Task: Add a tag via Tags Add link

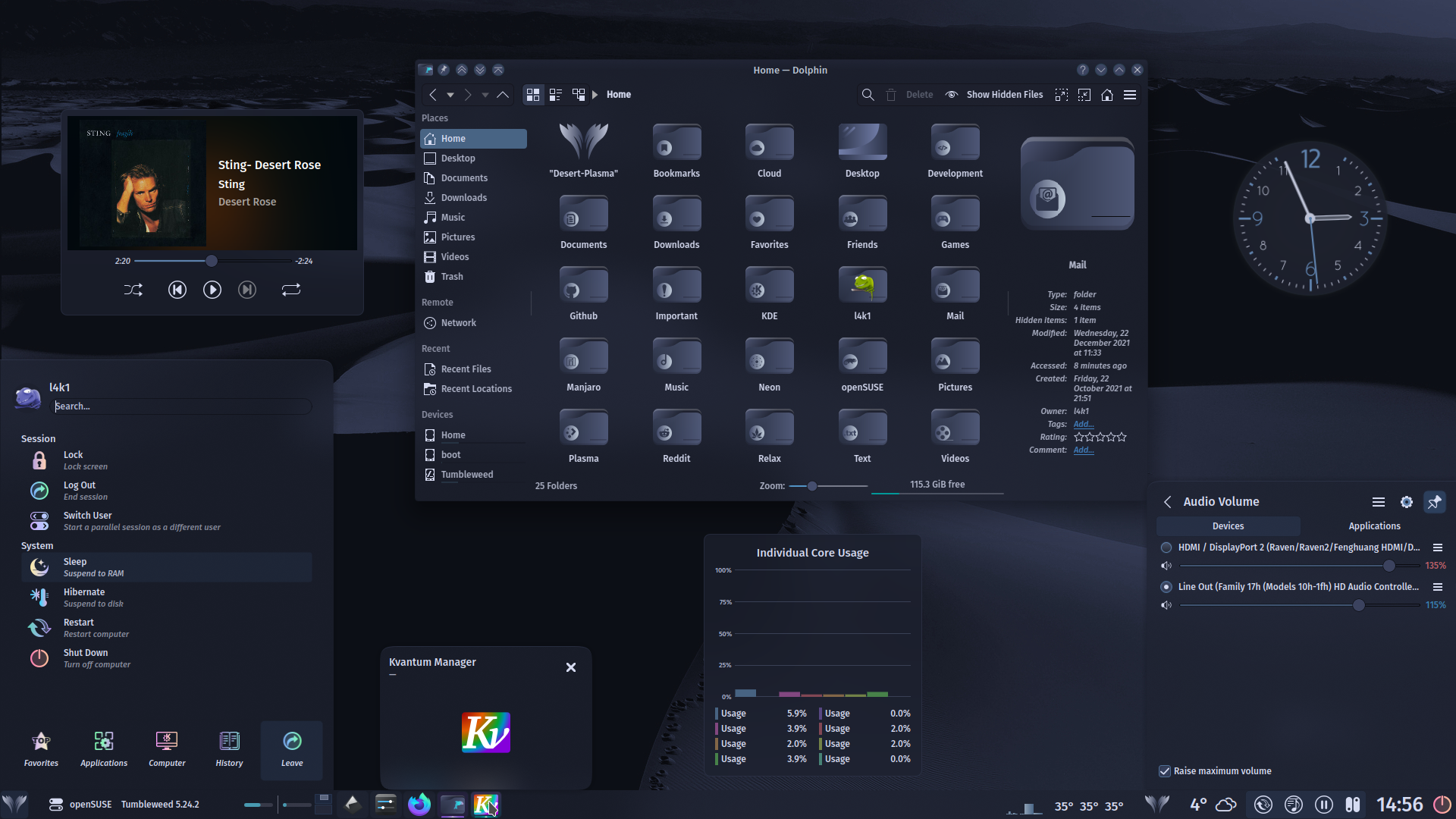Action: coord(1083,425)
